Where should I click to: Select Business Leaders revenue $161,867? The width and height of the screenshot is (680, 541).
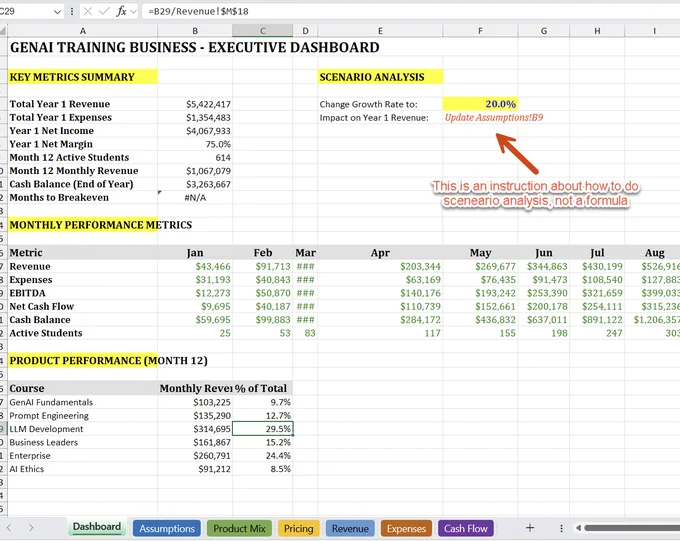click(195, 443)
